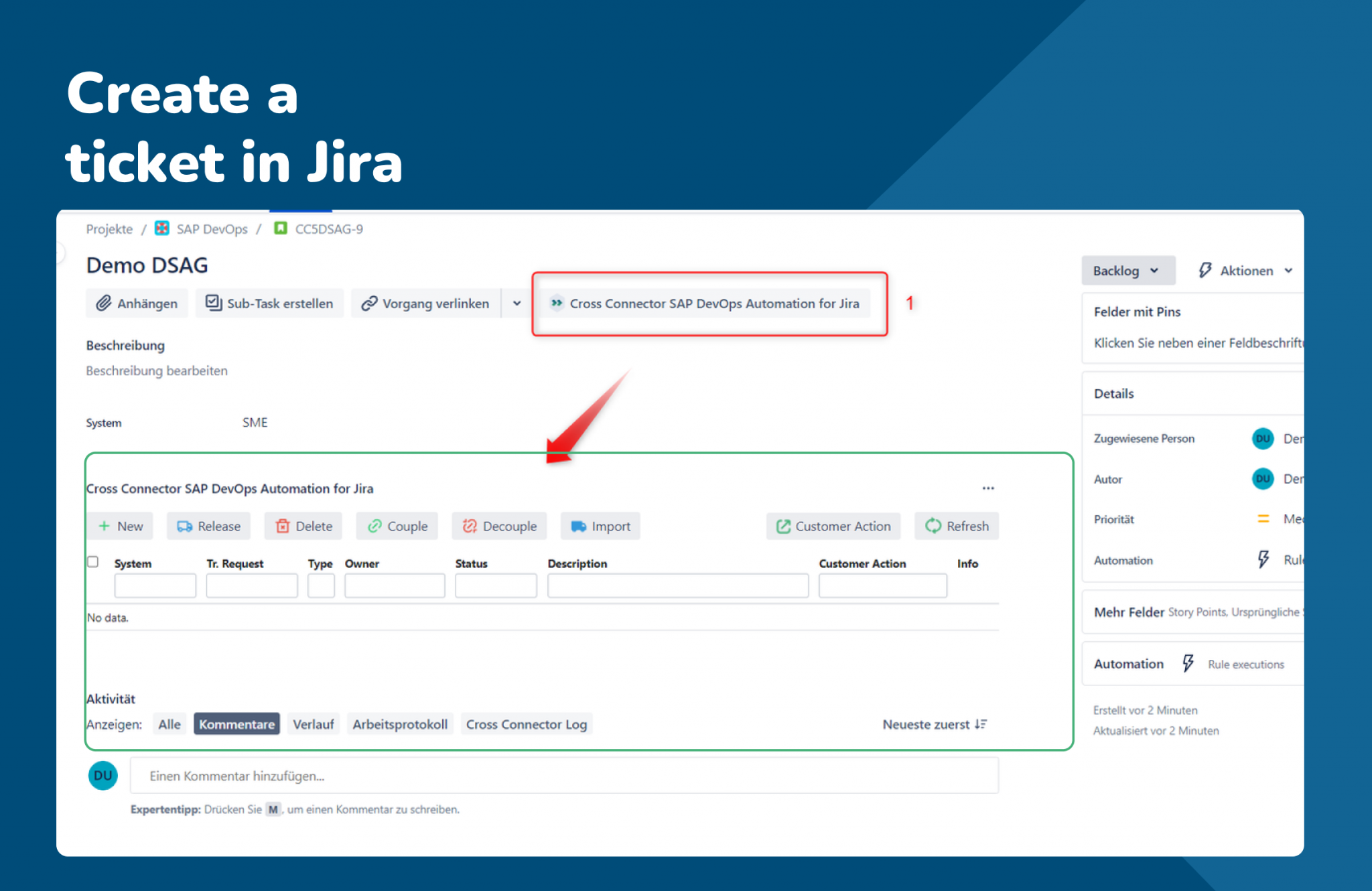Click the Priorität medium icon

point(1263,519)
